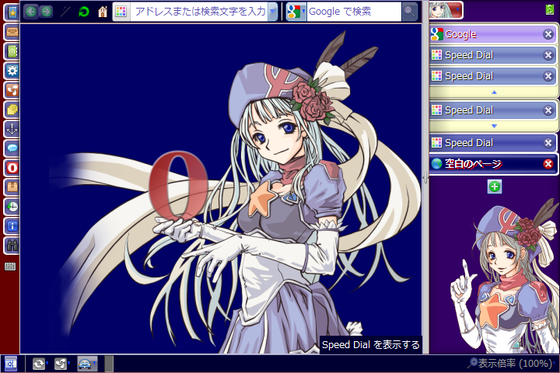Click the address field アドレスまたは検索文字を入力
560x373 pixels.
click(x=199, y=12)
